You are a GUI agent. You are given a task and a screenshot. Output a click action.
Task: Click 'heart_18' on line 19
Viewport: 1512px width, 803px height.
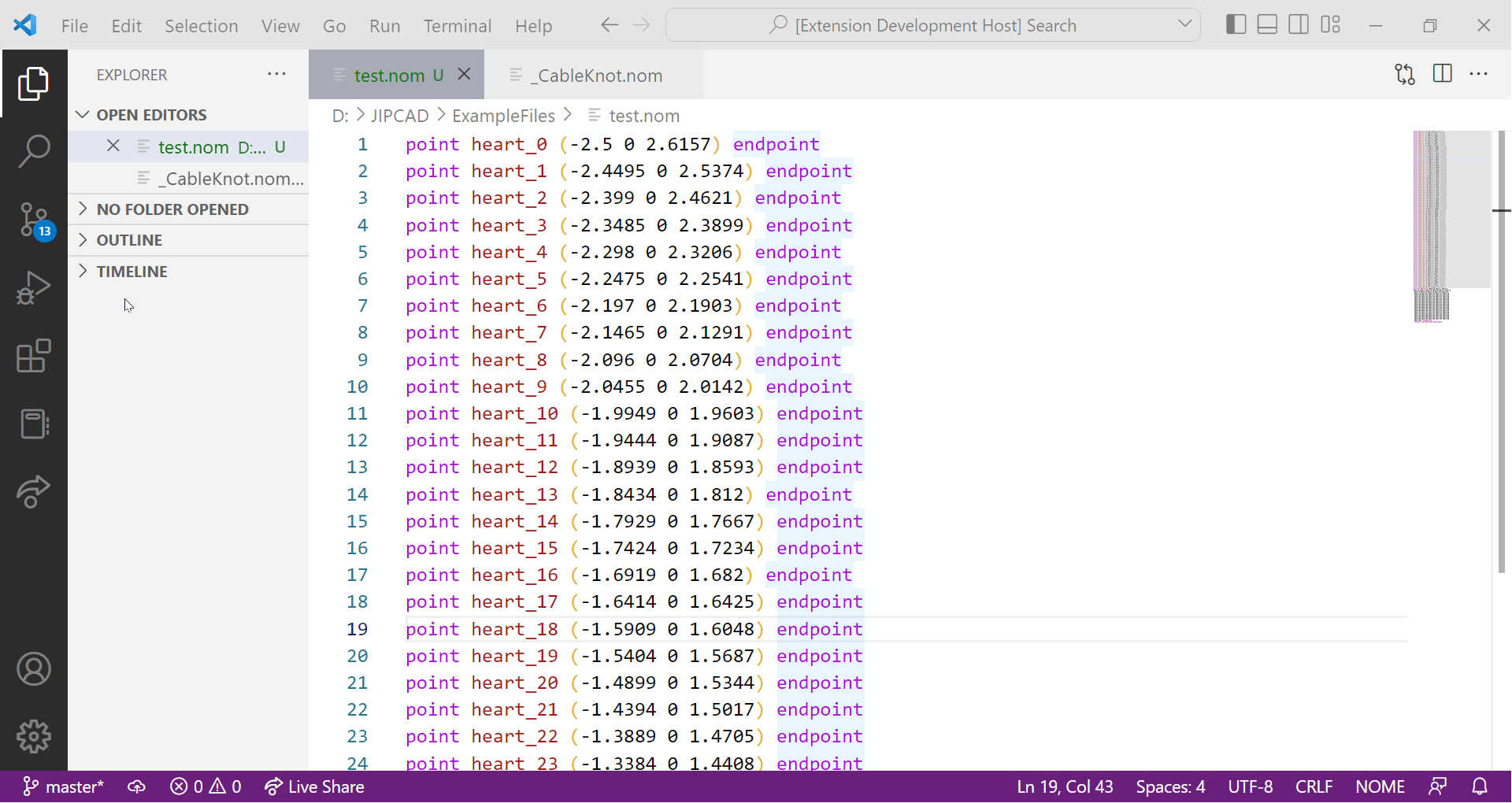tap(514, 629)
